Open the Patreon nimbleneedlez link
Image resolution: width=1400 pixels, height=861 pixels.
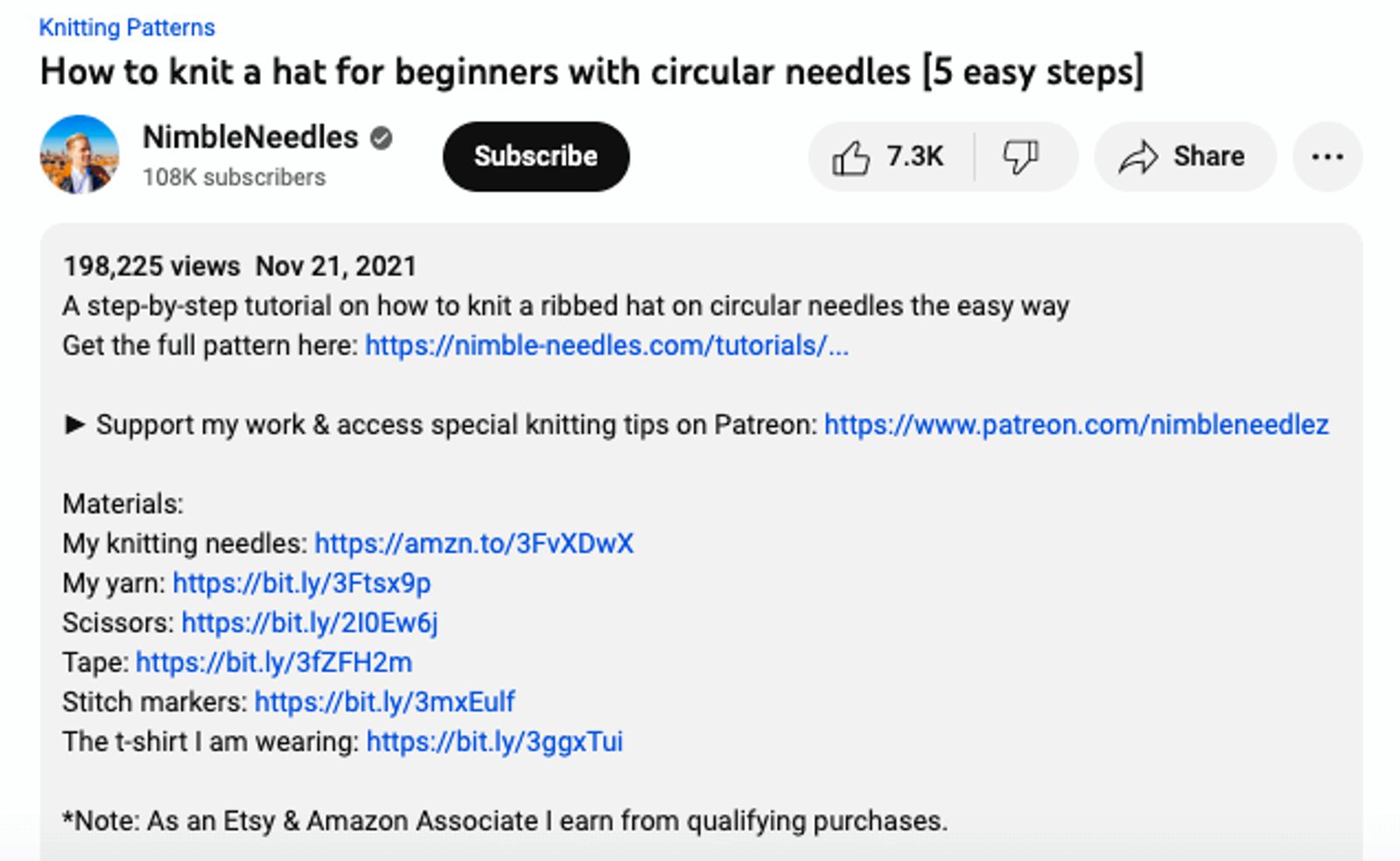tap(1076, 424)
